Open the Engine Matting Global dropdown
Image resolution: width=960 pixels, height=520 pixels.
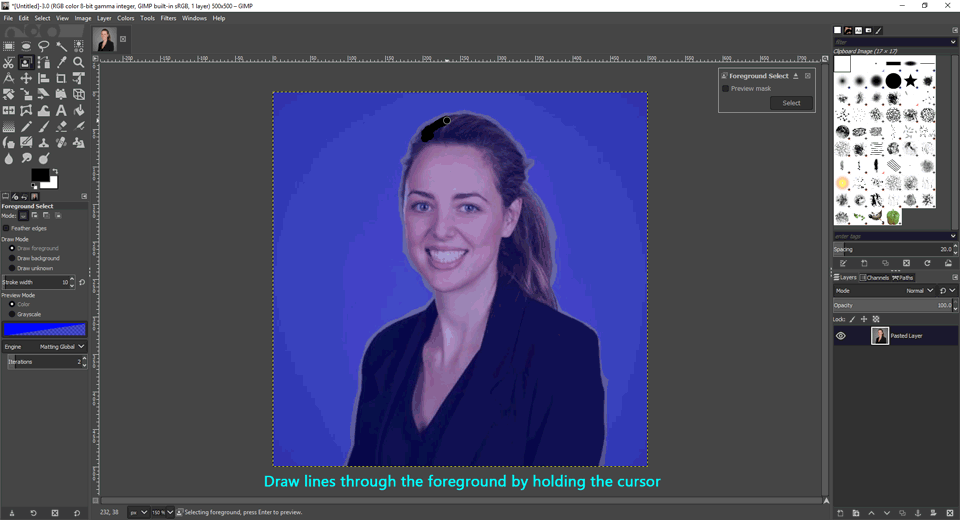tap(44, 347)
